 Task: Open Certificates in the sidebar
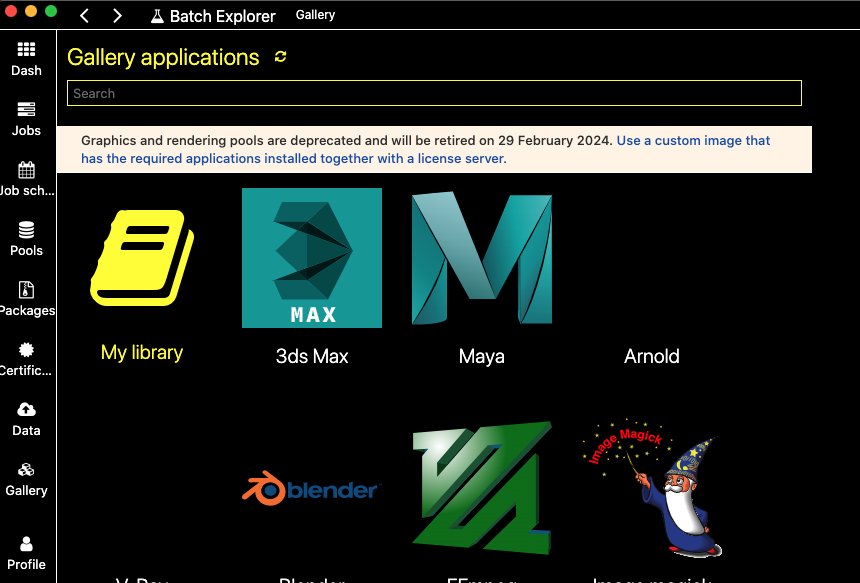coord(26,359)
